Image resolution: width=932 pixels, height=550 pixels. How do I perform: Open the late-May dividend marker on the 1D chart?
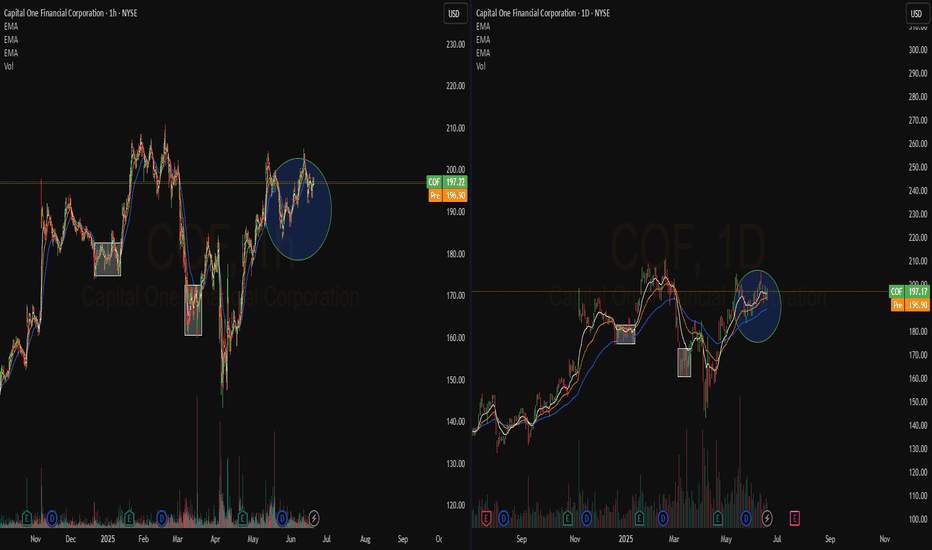(x=747, y=518)
